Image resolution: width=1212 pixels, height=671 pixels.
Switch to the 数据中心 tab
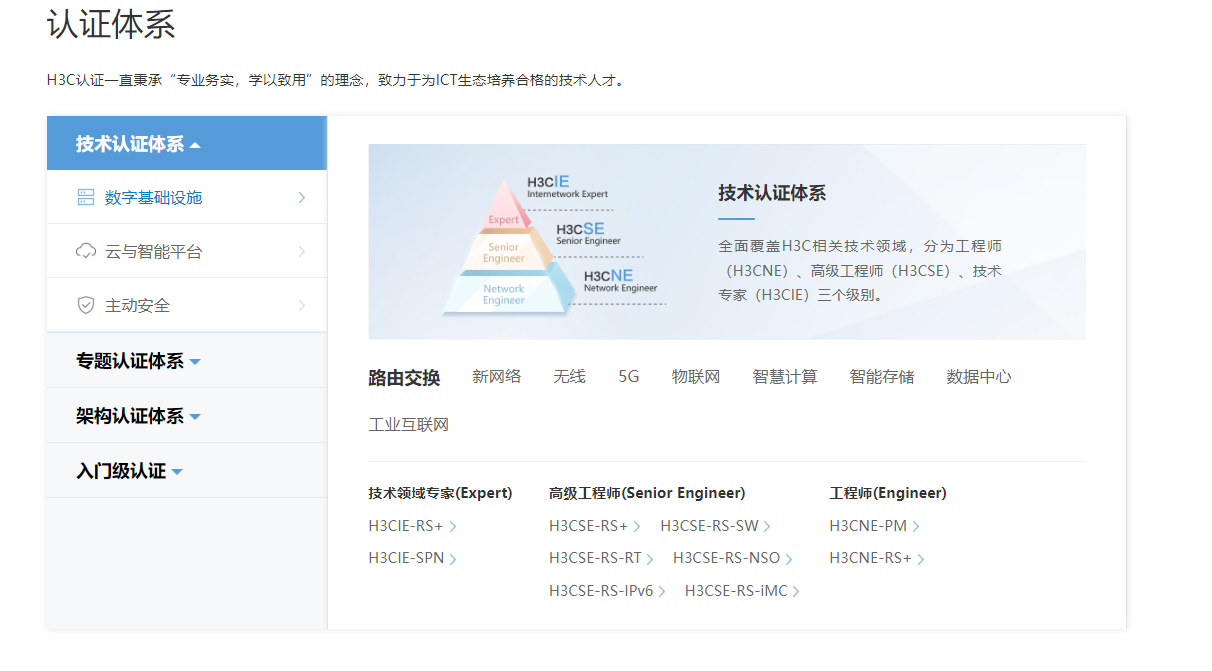[x=979, y=376]
